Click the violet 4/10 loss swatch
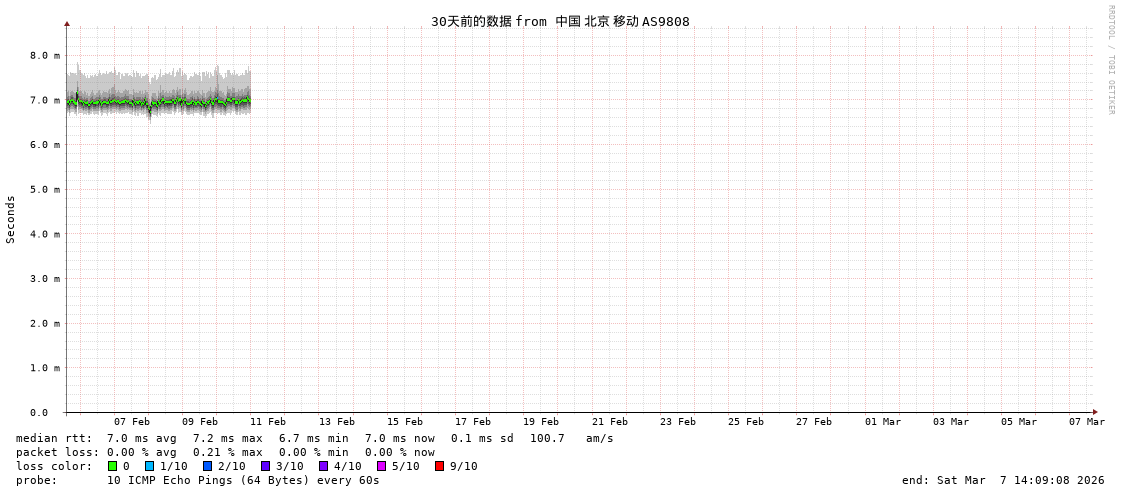This screenshot has width=1121, height=494. 323,466
